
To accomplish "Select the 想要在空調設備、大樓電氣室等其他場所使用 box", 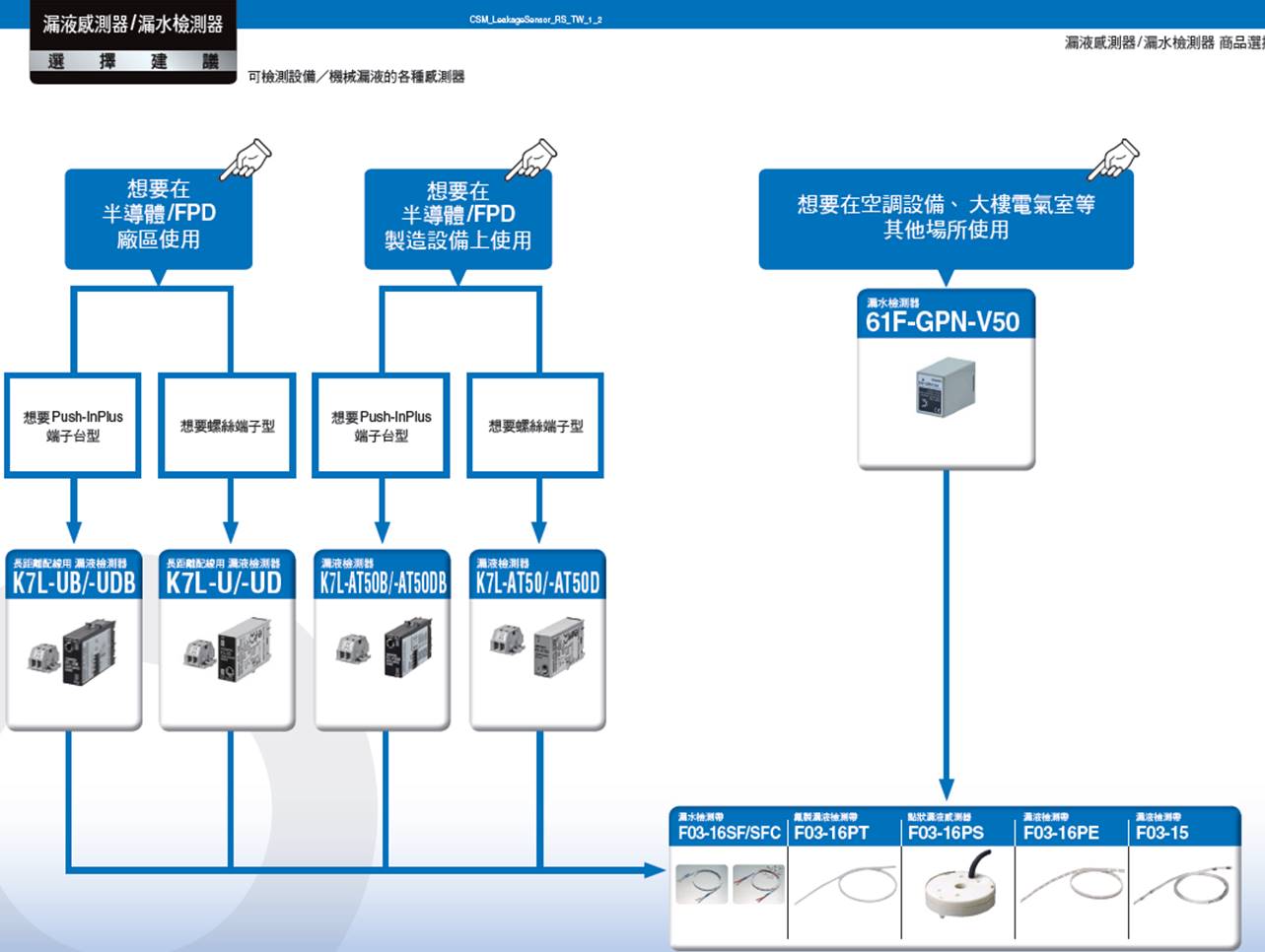I will [x=946, y=219].
